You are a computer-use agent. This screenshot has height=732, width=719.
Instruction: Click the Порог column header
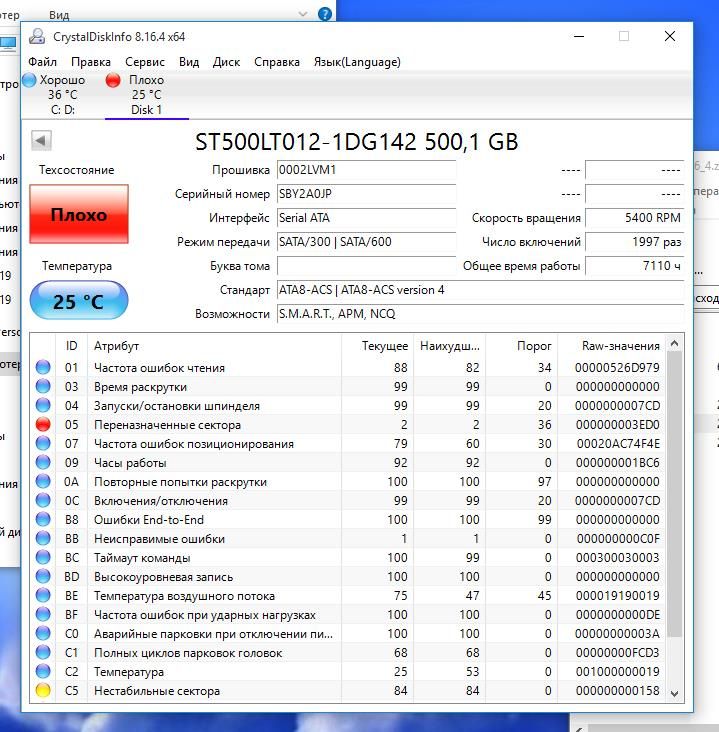point(522,346)
